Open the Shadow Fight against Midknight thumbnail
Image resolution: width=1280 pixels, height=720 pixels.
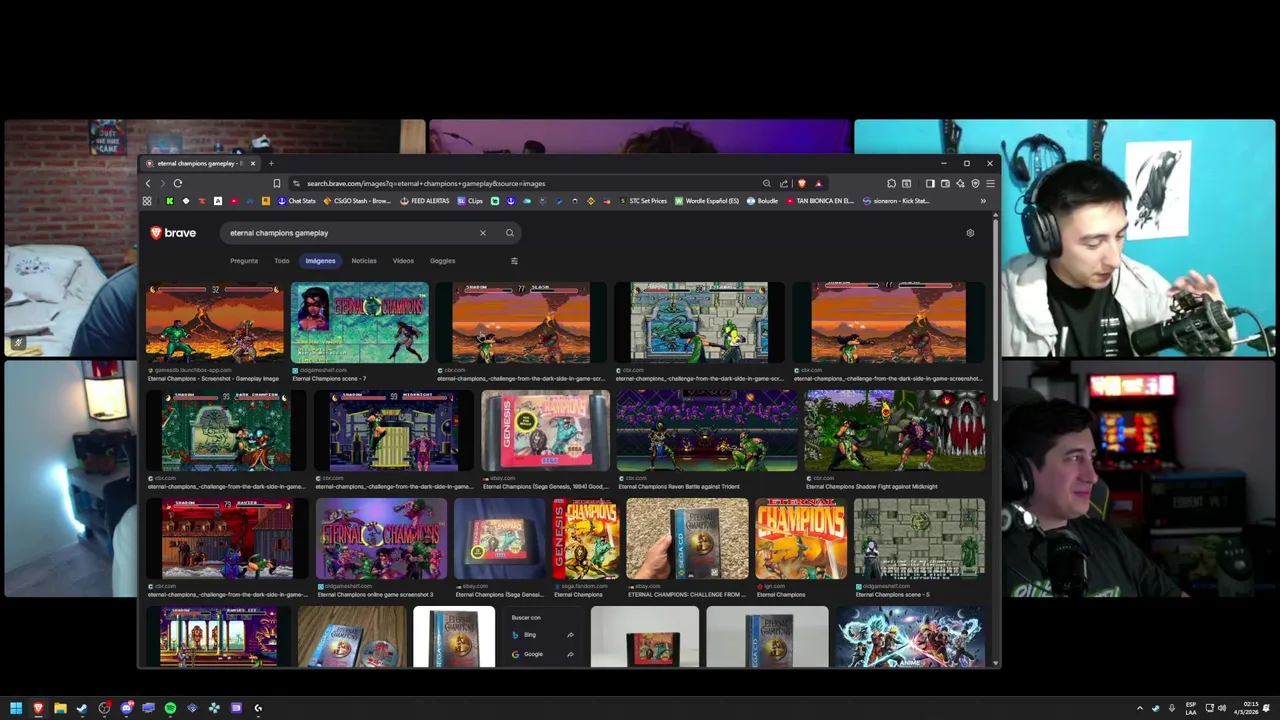(x=895, y=431)
